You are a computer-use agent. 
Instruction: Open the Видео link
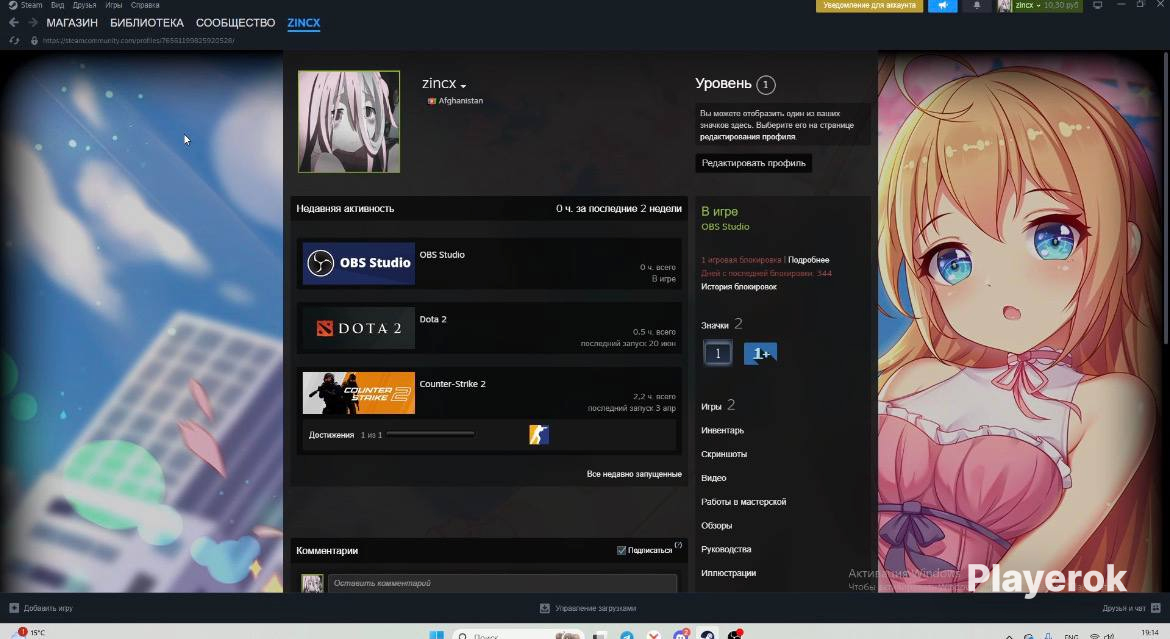click(713, 478)
